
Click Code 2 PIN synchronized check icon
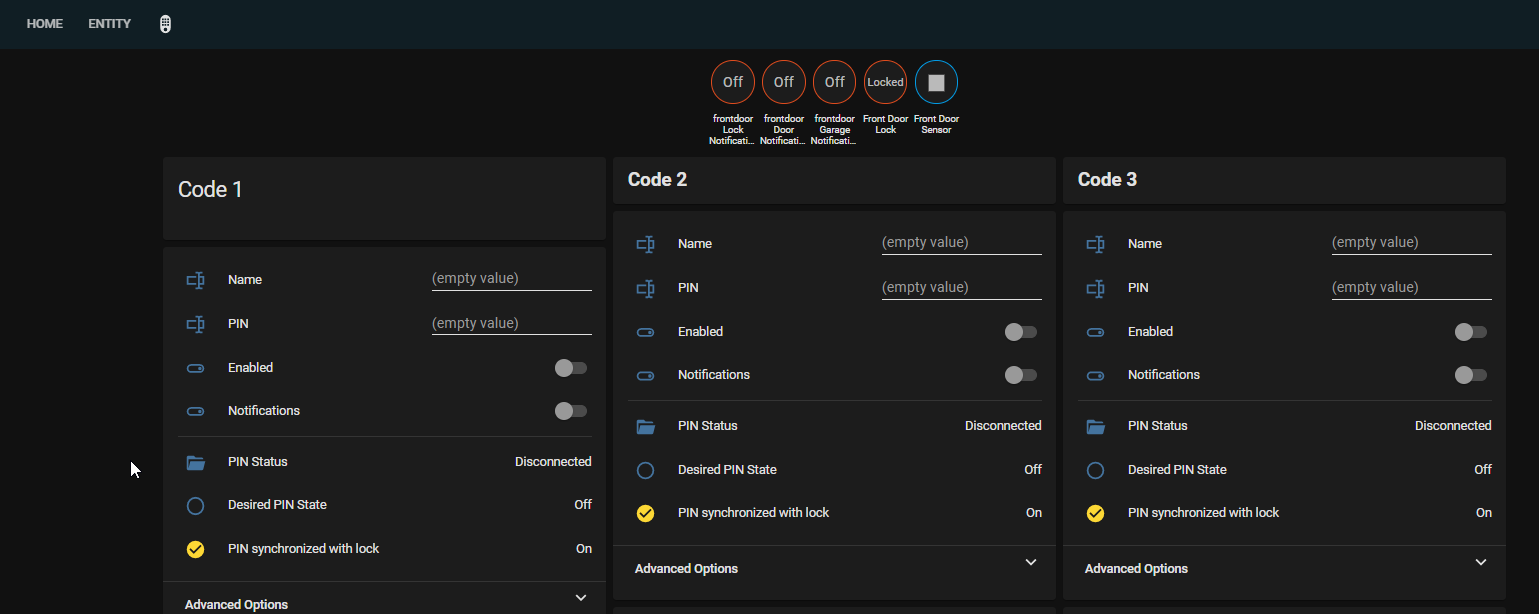click(x=645, y=513)
